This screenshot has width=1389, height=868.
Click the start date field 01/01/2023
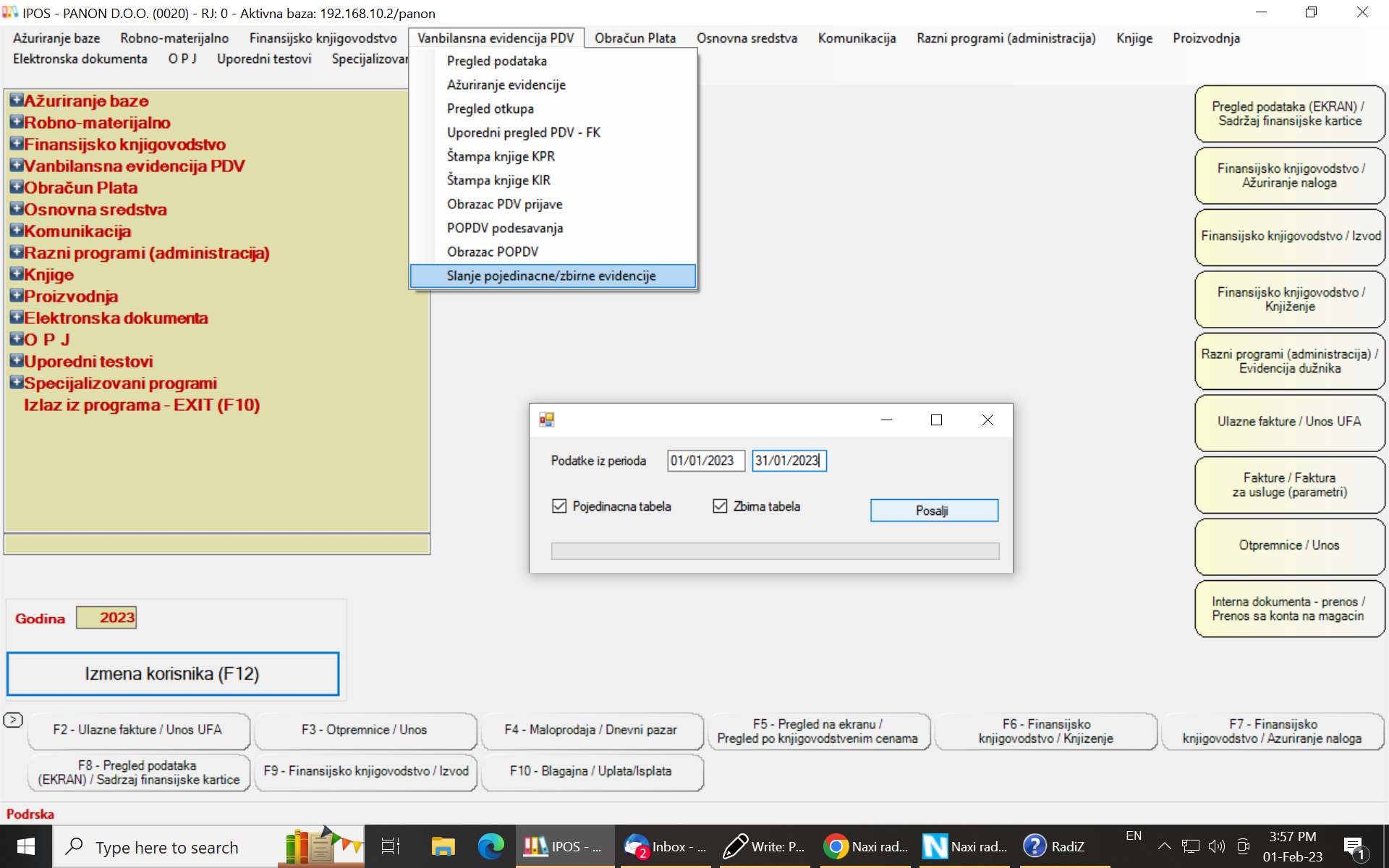point(705,461)
